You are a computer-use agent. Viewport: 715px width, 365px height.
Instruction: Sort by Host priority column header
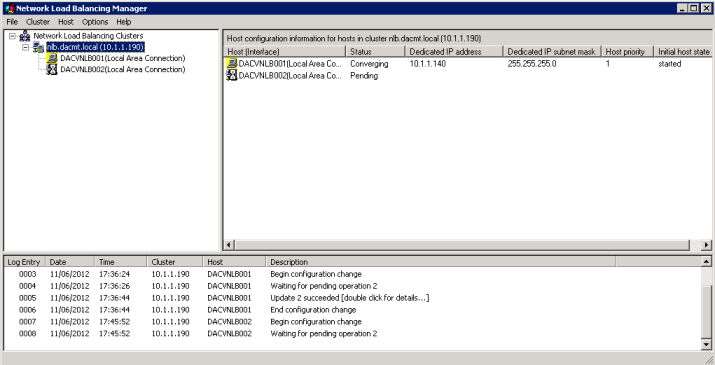[627, 52]
